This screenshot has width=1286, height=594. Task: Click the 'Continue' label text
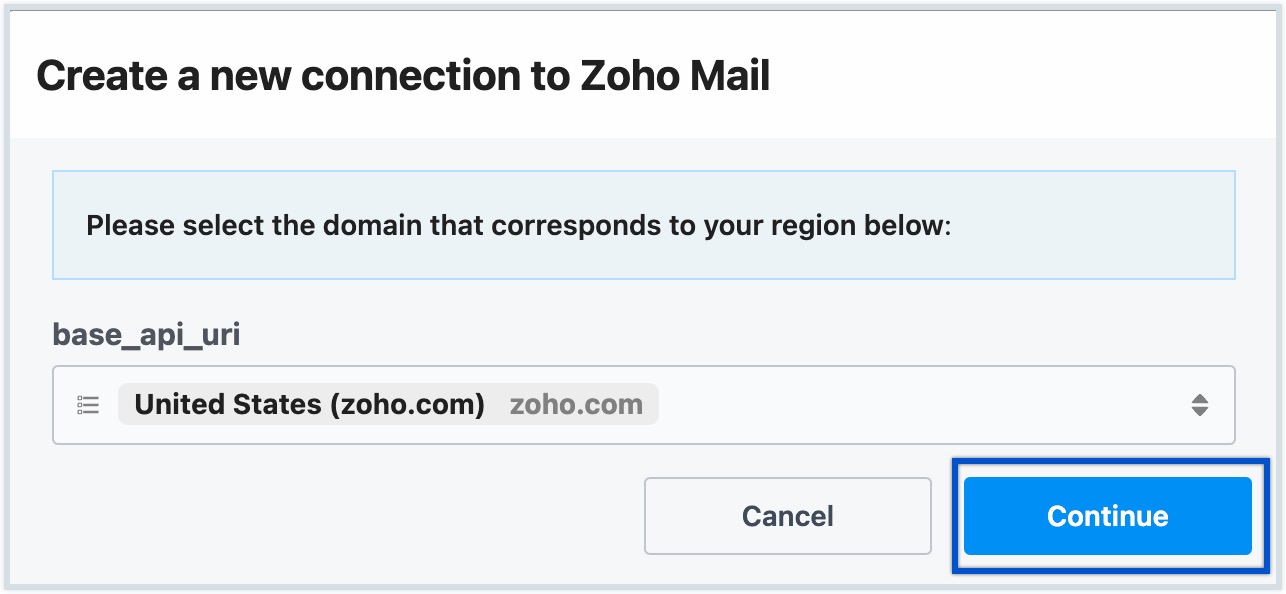tap(1107, 516)
